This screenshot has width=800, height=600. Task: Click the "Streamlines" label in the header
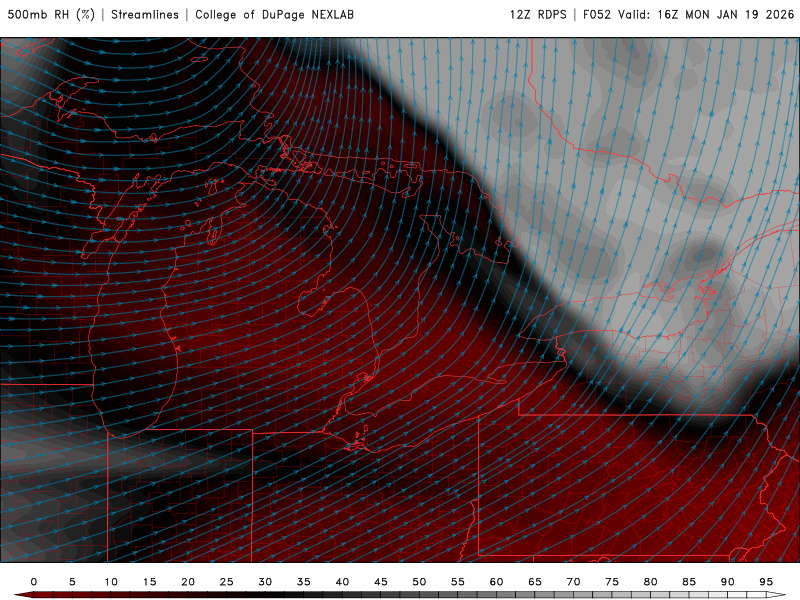coord(145,15)
